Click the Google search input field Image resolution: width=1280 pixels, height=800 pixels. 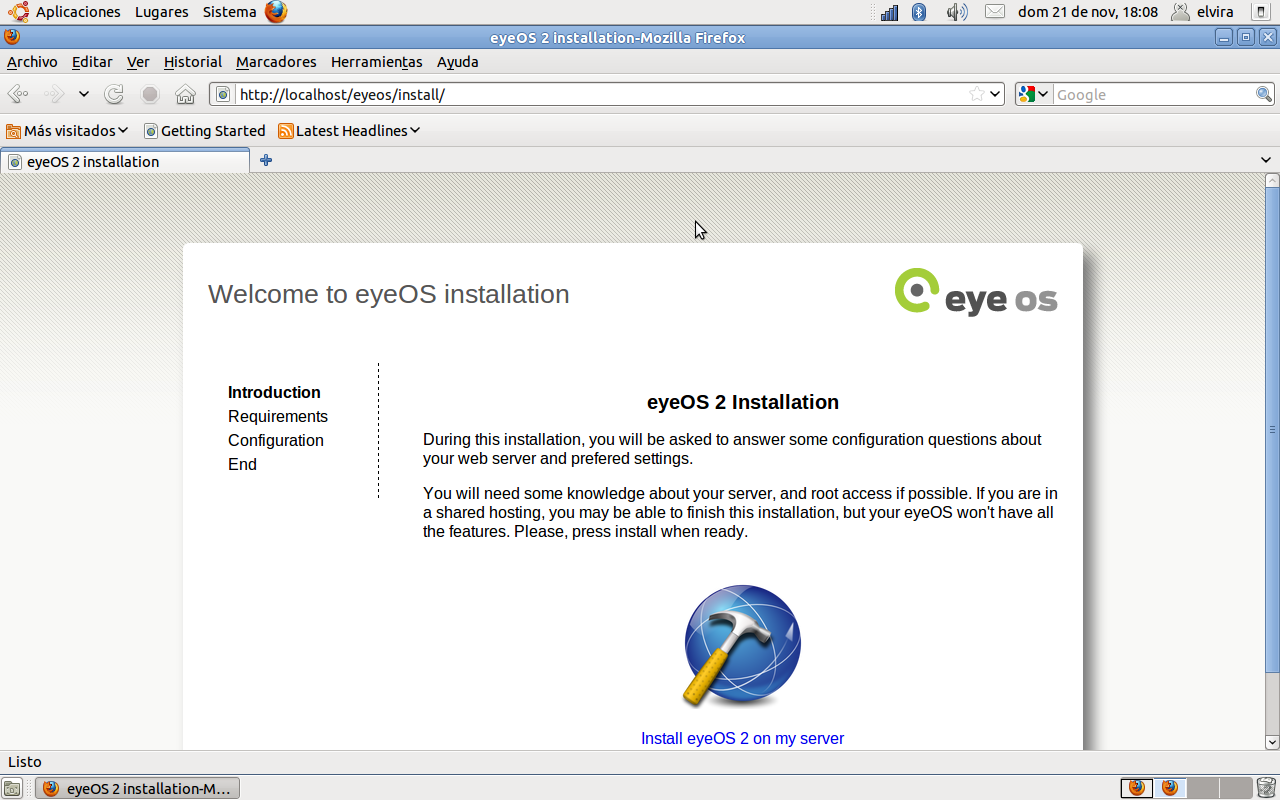click(1154, 94)
